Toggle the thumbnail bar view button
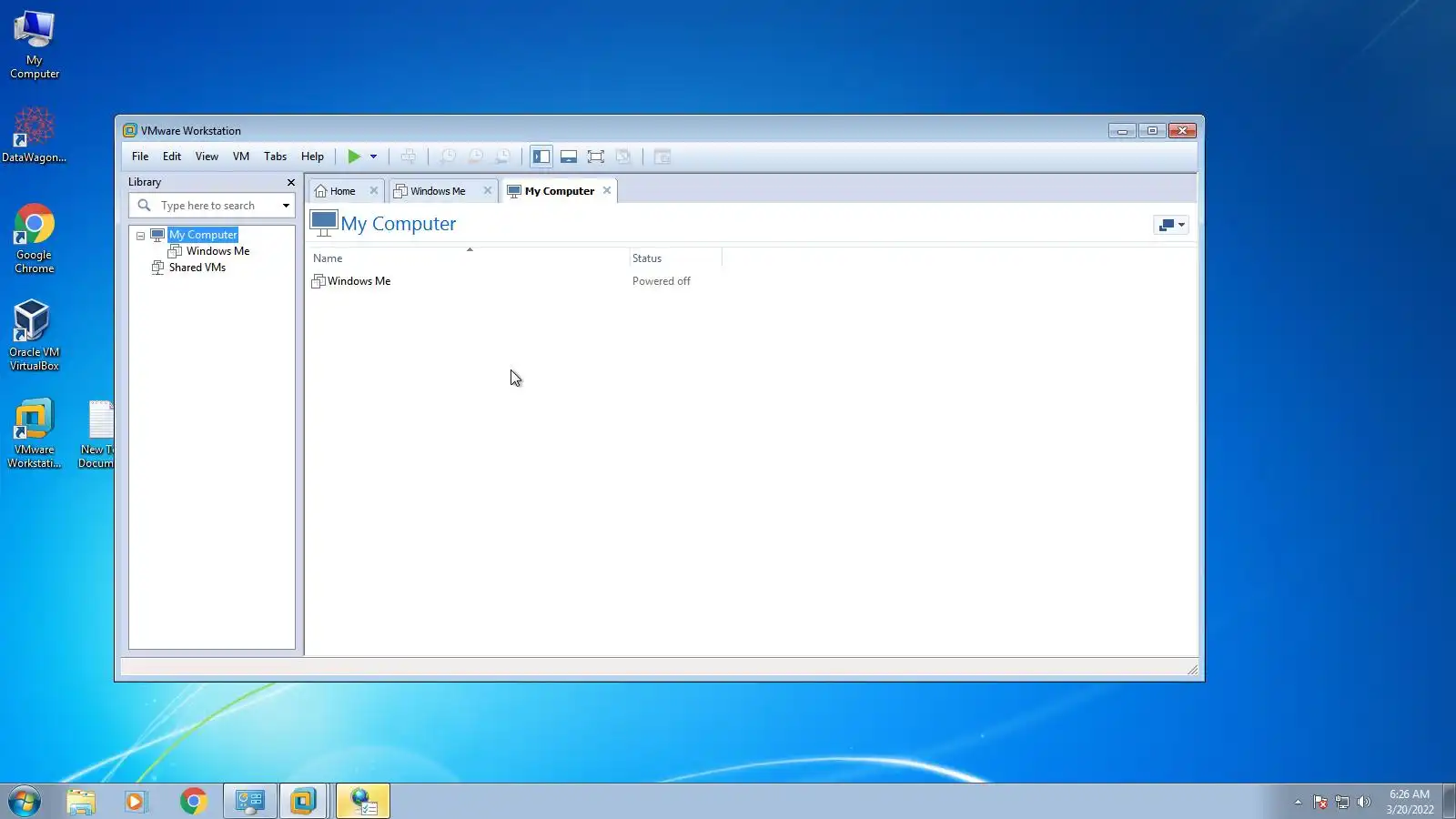This screenshot has height=819, width=1456. (569, 157)
